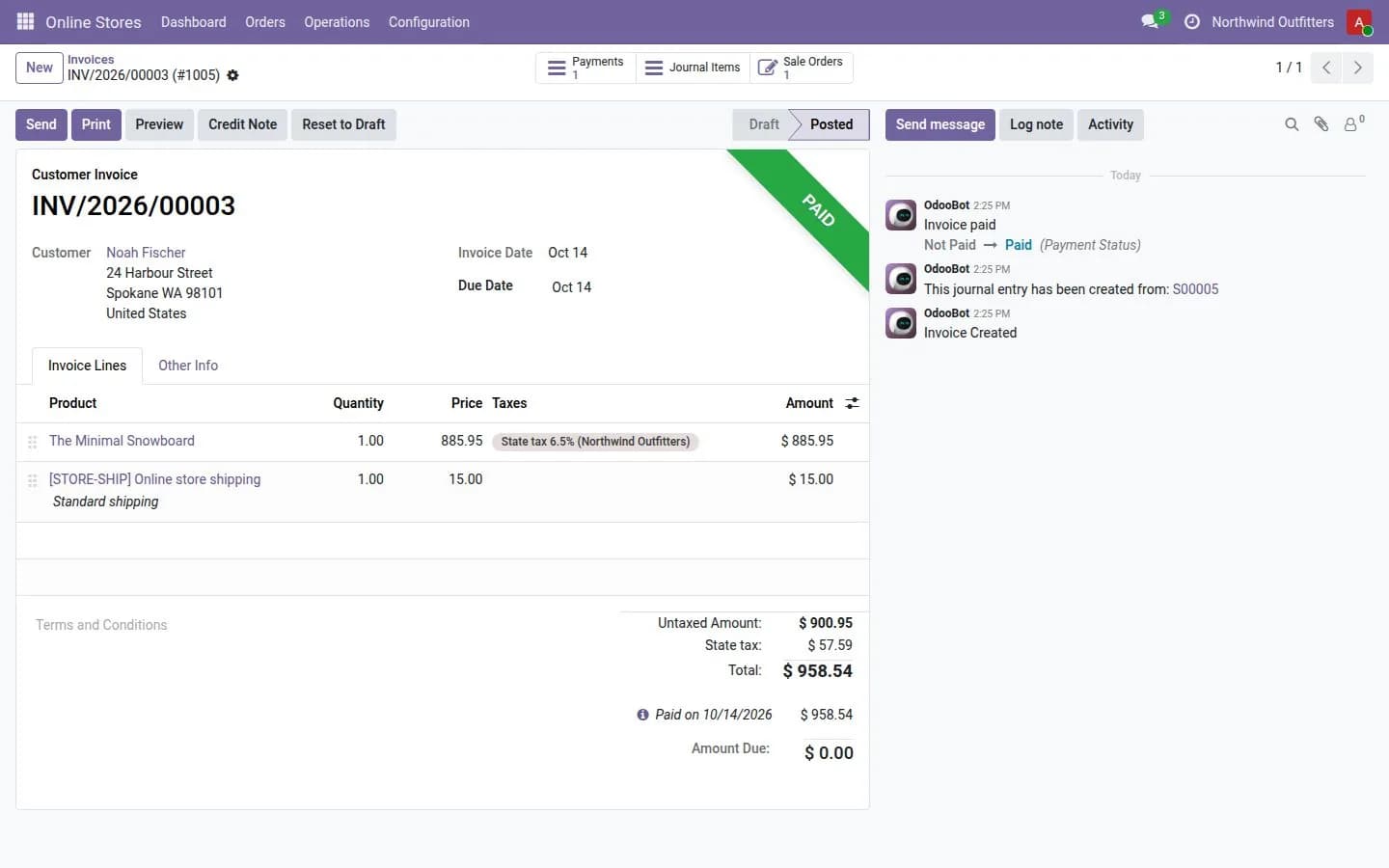
Task: Click Send message in chatter
Action: pyautogui.click(x=940, y=124)
